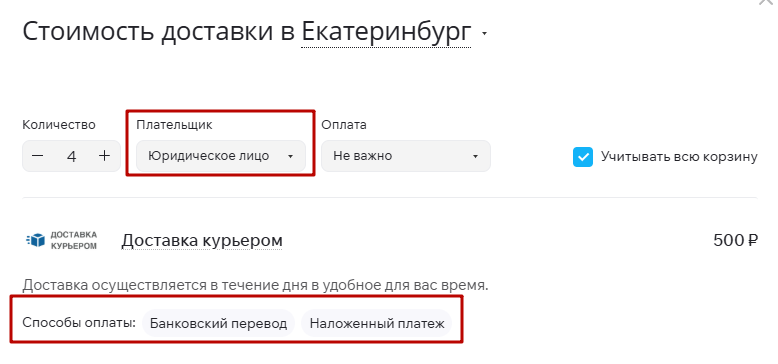Click the delivery time description text
Screen dimensions: 778x364
point(256,286)
